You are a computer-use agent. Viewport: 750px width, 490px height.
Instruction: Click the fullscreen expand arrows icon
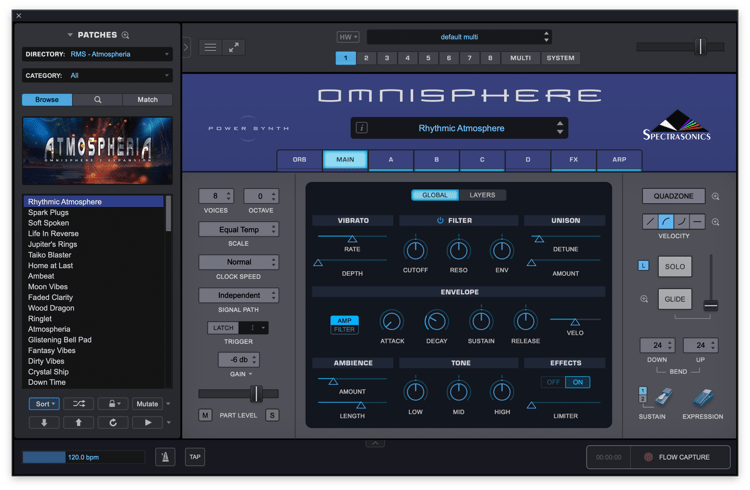click(x=234, y=47)
